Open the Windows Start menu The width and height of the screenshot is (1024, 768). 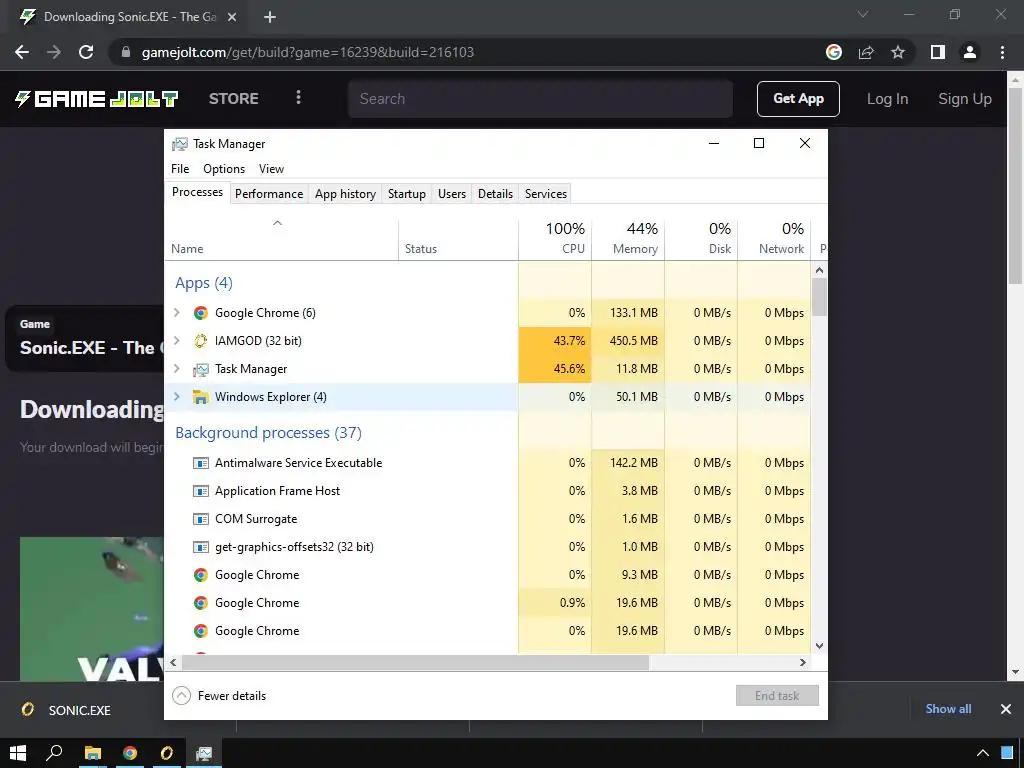coord(18,753)
